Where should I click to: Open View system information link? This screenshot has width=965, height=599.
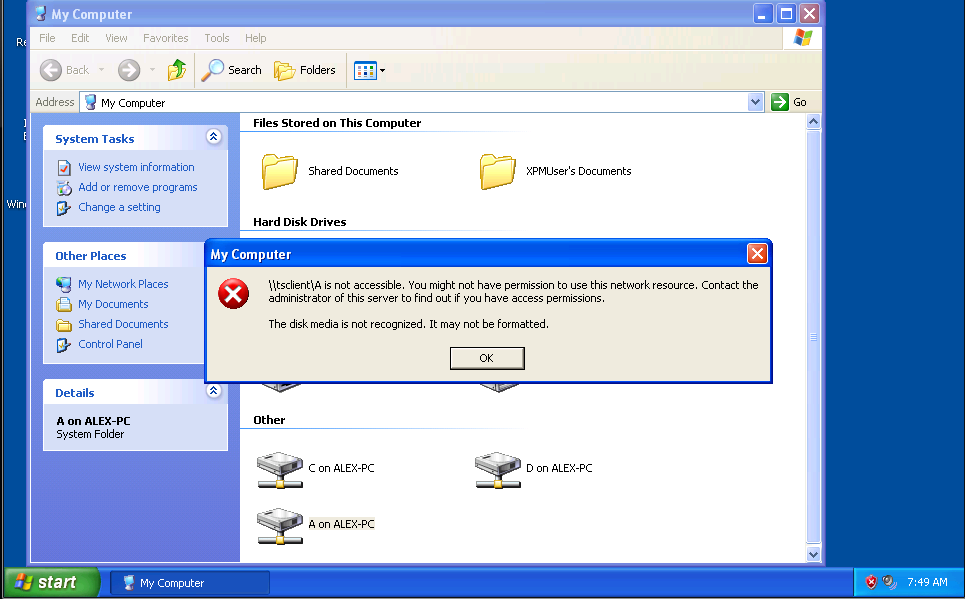coord(136,167)
